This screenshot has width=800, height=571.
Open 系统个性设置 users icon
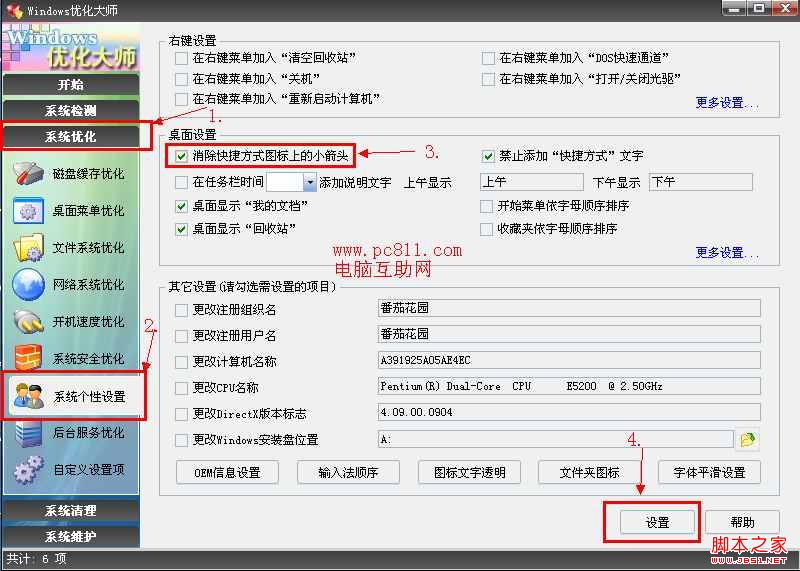click(29, 396)
